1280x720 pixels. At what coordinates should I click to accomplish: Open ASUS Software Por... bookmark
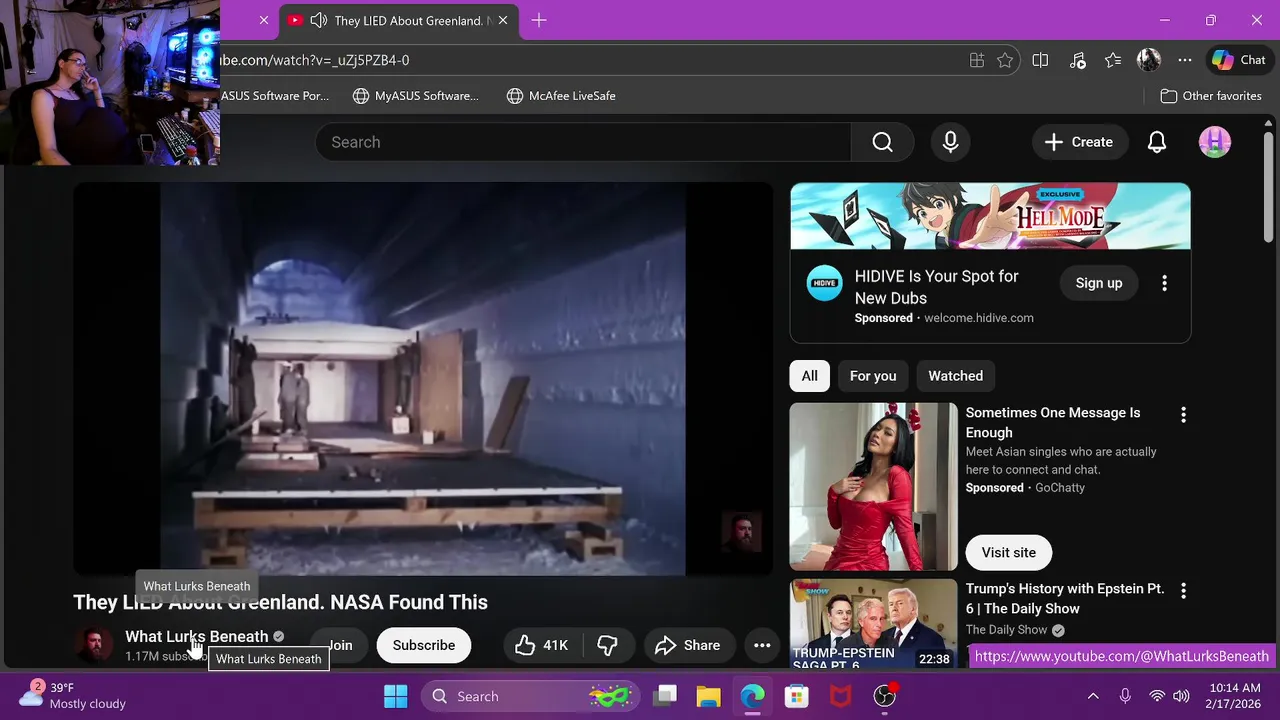point(275,96)
